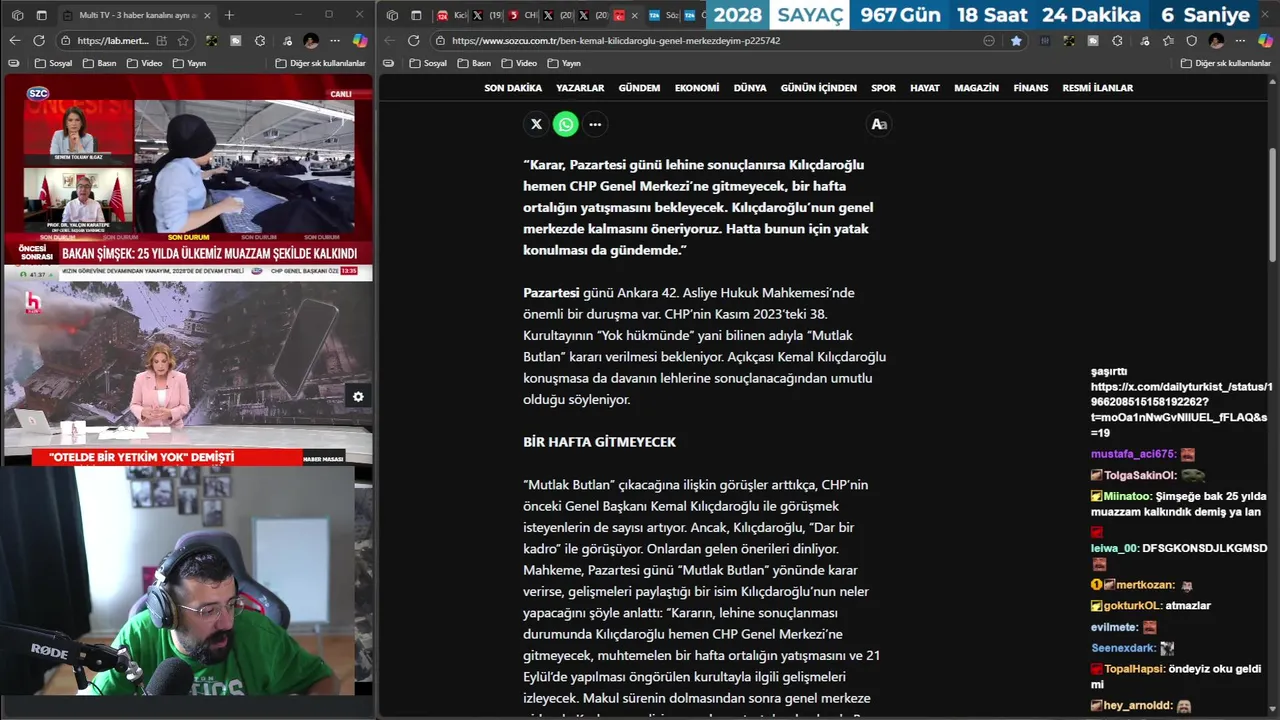The height and width of the screenshot is (720, 1280).
Task: Open profile avatar in Sözcü window
Action: pyautogui.click(x=1216, y=41)
